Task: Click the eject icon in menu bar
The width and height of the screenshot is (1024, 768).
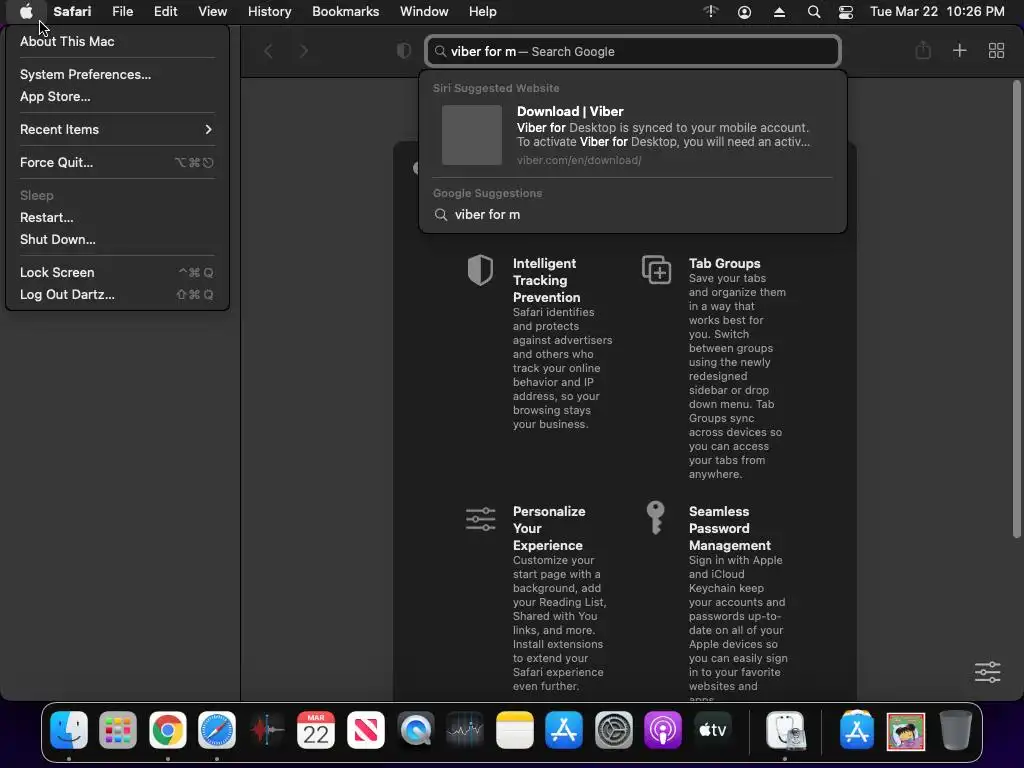Action: pos(779,12)
